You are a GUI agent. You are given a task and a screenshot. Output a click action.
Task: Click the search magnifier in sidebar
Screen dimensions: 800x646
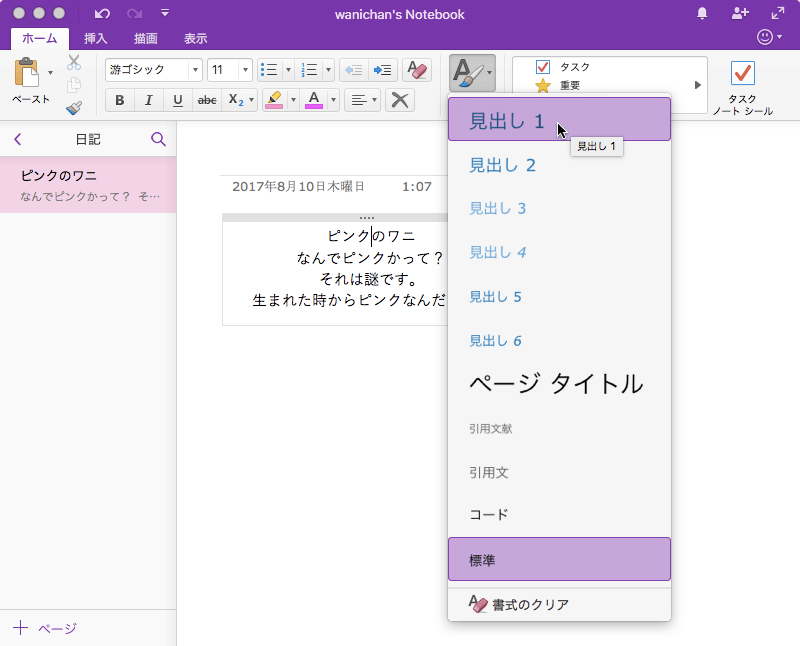click(158, 139)
